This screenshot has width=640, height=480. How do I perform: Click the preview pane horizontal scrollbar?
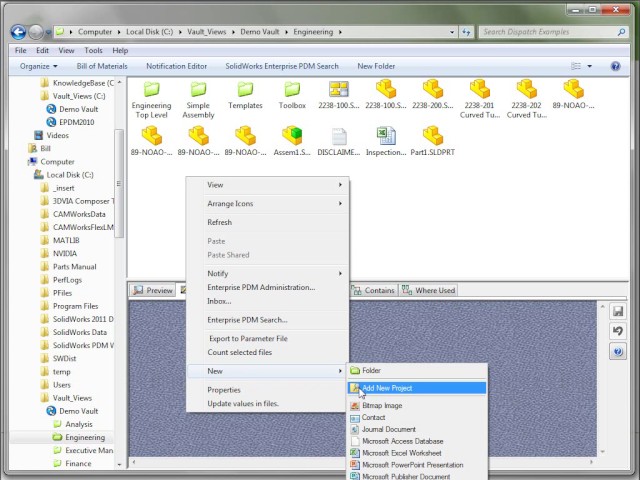click(x=362, y=462)
